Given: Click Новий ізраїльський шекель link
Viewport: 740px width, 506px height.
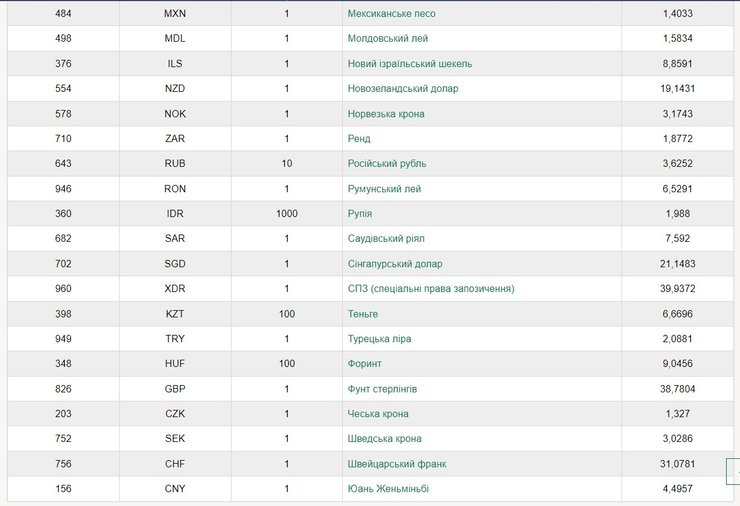Looking at the screenshot, I should [x=410, y=64].
